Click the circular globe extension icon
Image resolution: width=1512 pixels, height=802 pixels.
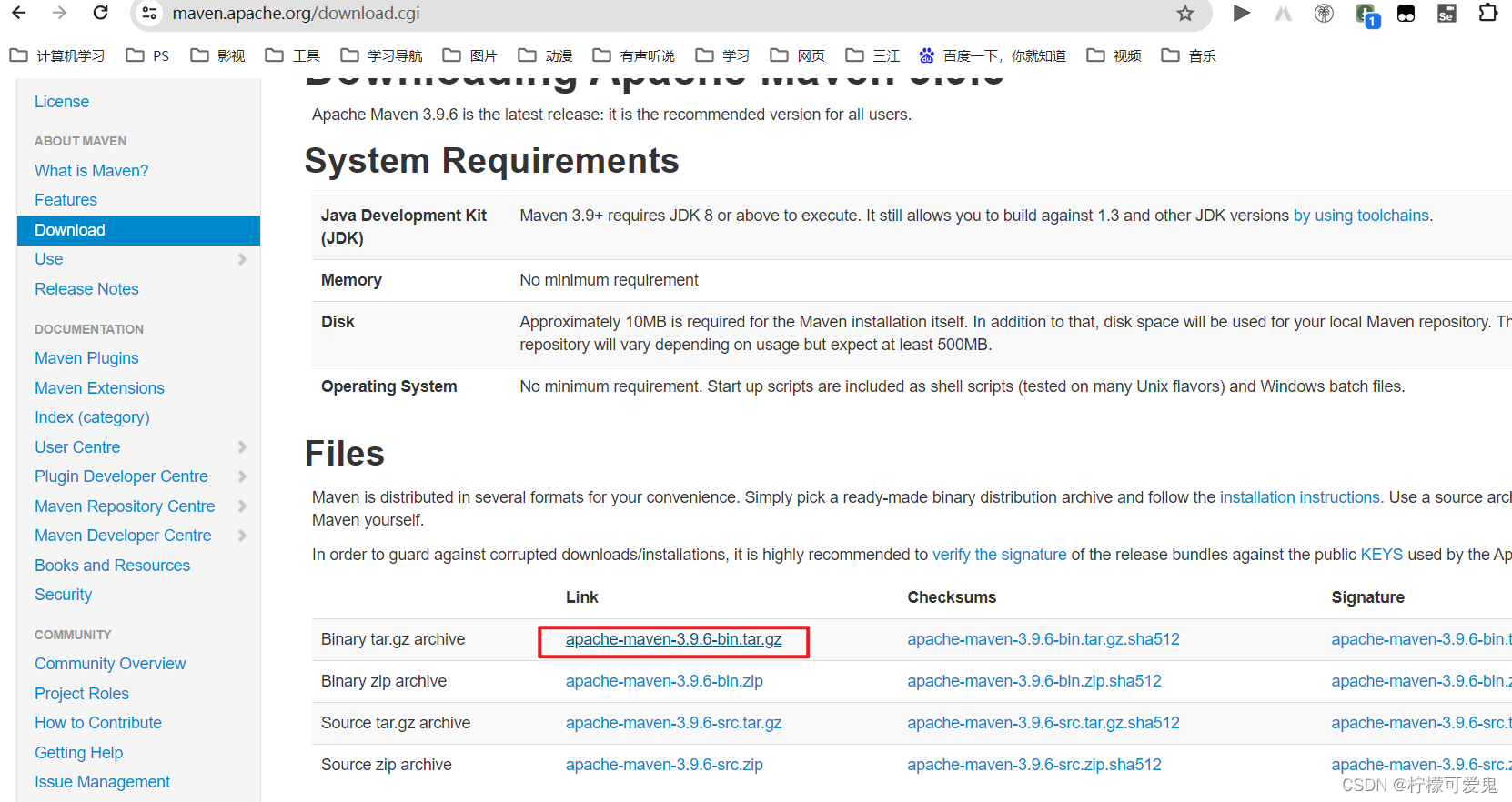coord(1325,14)
